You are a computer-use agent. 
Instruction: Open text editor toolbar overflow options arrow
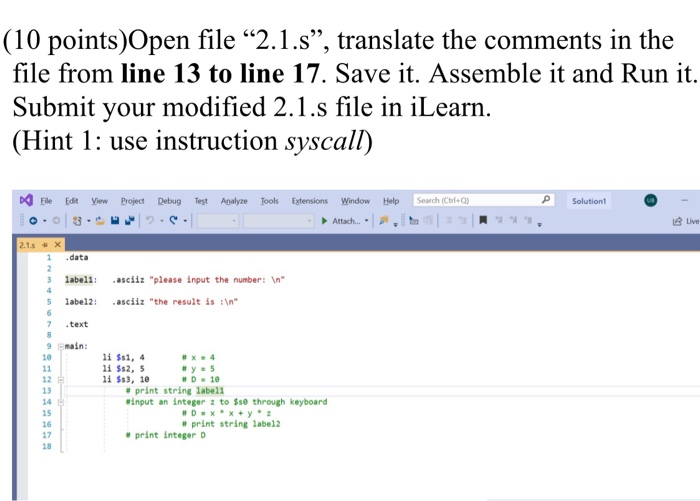coord(540,225)
